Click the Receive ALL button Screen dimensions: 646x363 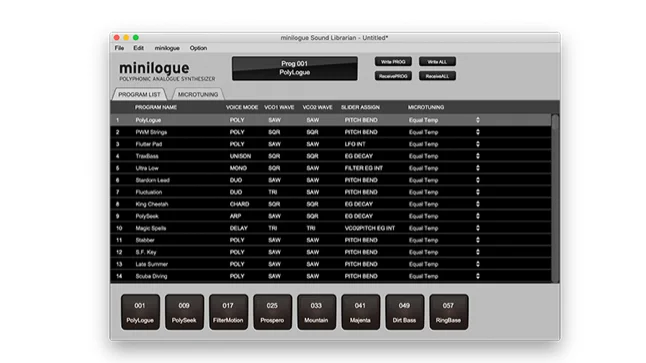click(437, 76)
